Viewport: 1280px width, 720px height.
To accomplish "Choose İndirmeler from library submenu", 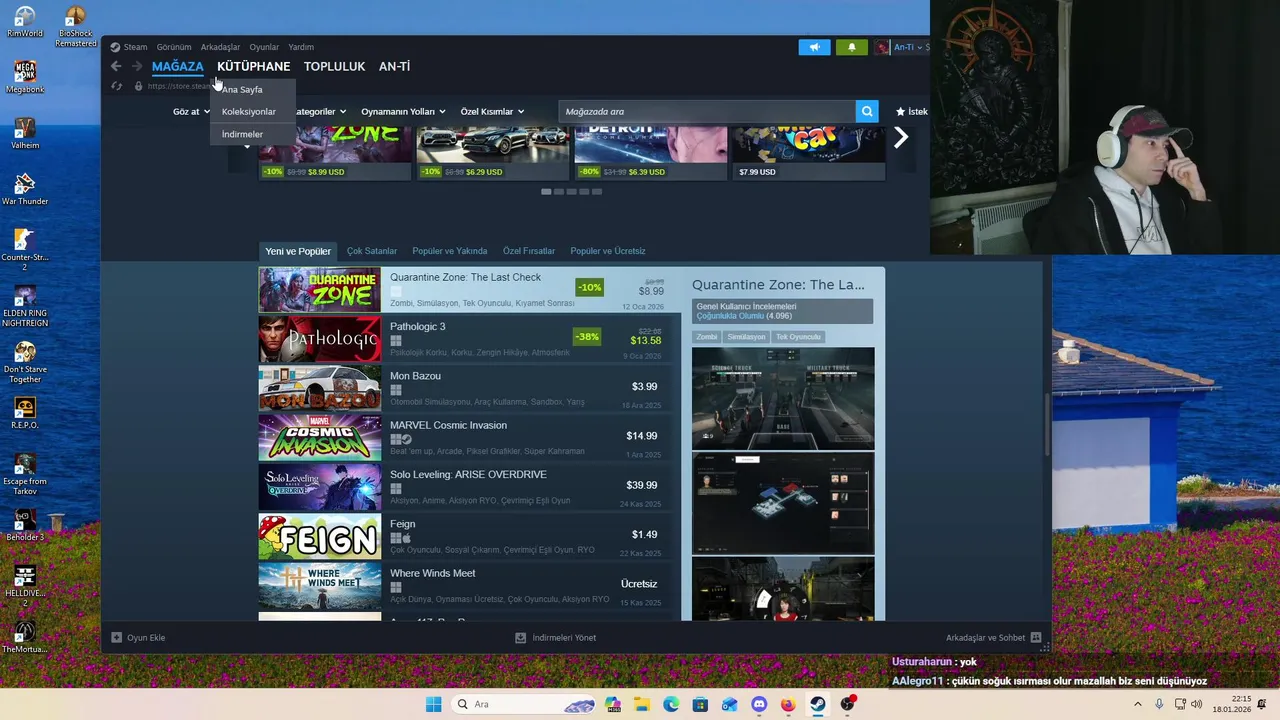I will pyautogui.click(x=242, y=134).
